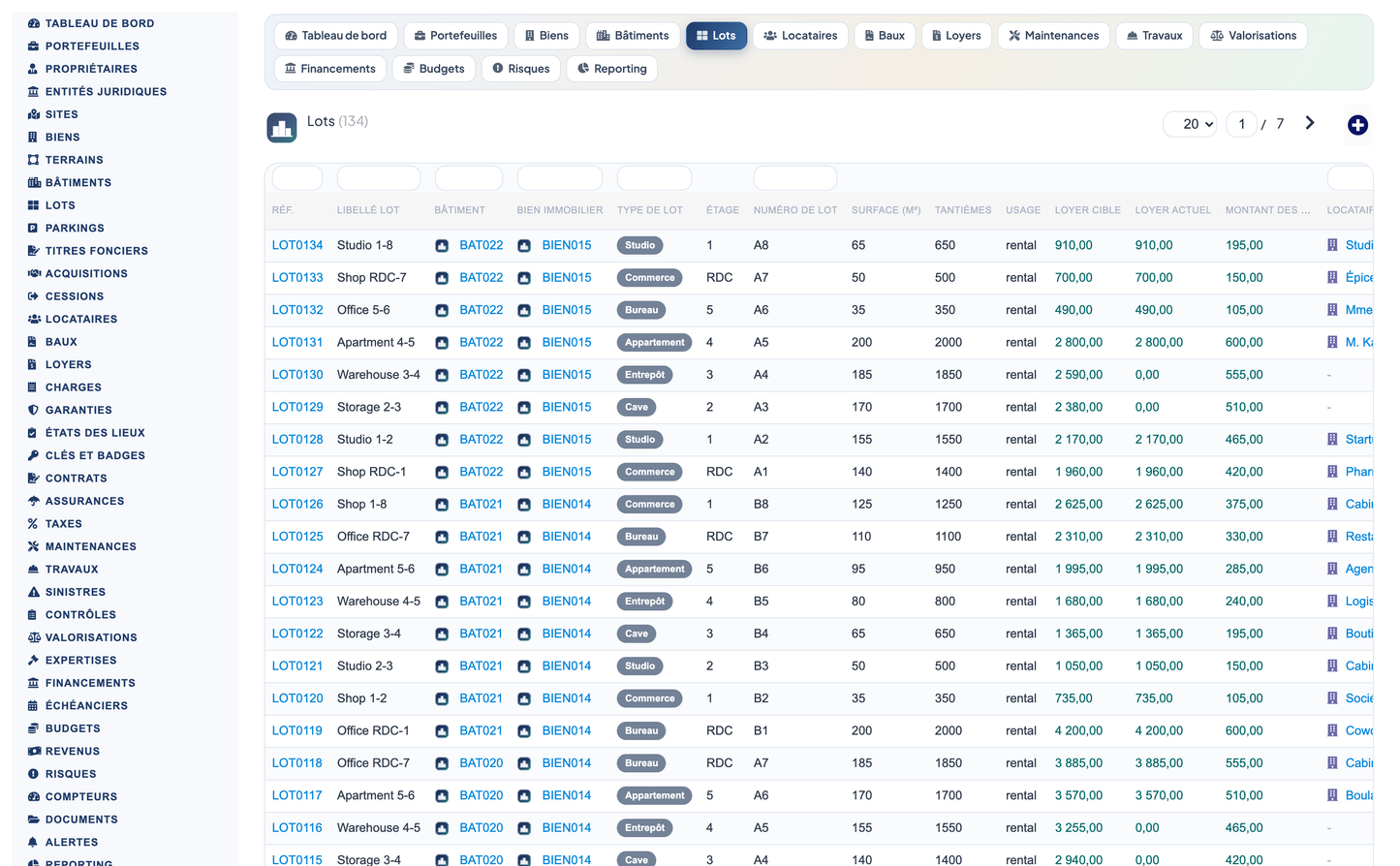1400x866 pixels.
Task: Open États des lieux in sidebar
Action: [x=95, y=433]
